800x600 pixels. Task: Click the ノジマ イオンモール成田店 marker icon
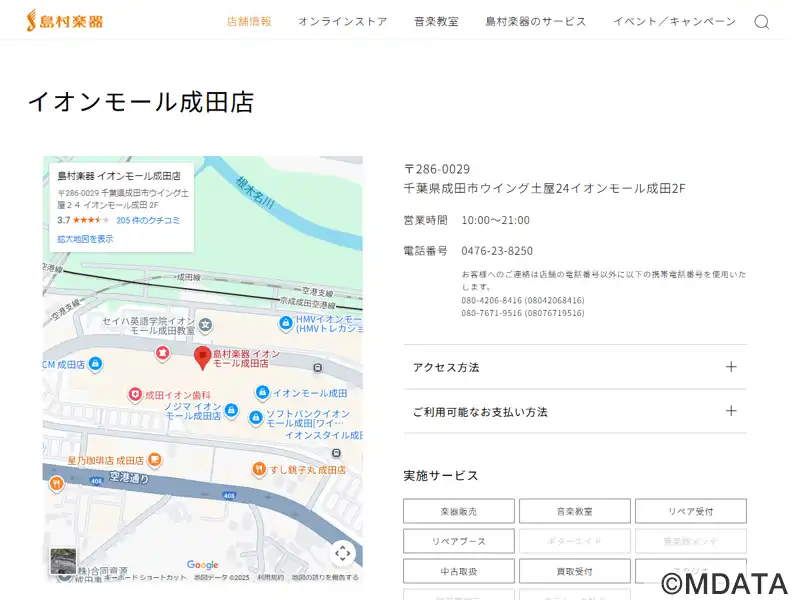point(231,410)
